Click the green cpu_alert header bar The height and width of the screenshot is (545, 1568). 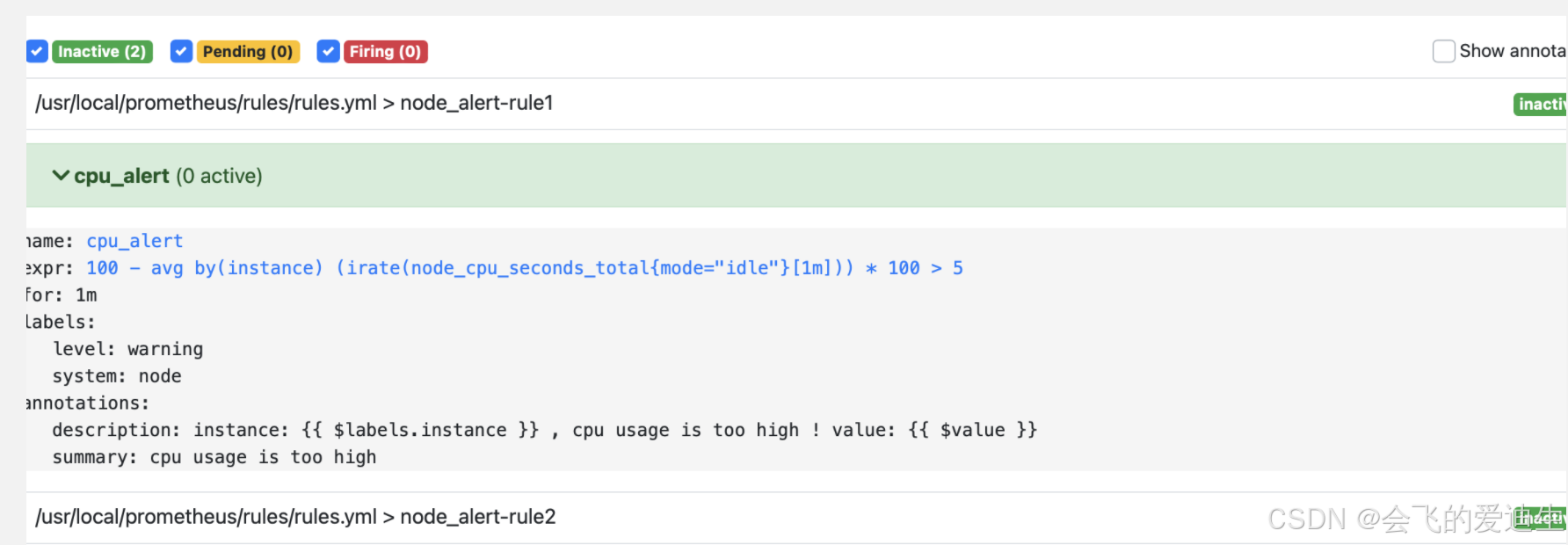point(796,176)
